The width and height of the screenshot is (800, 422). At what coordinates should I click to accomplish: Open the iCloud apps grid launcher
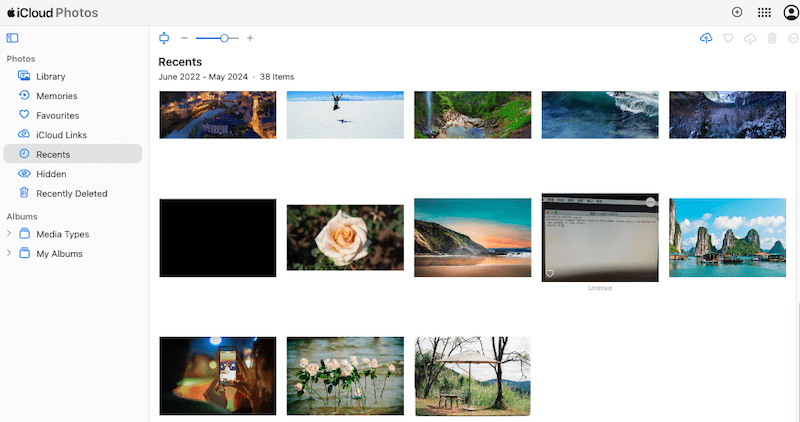[764, 12]
